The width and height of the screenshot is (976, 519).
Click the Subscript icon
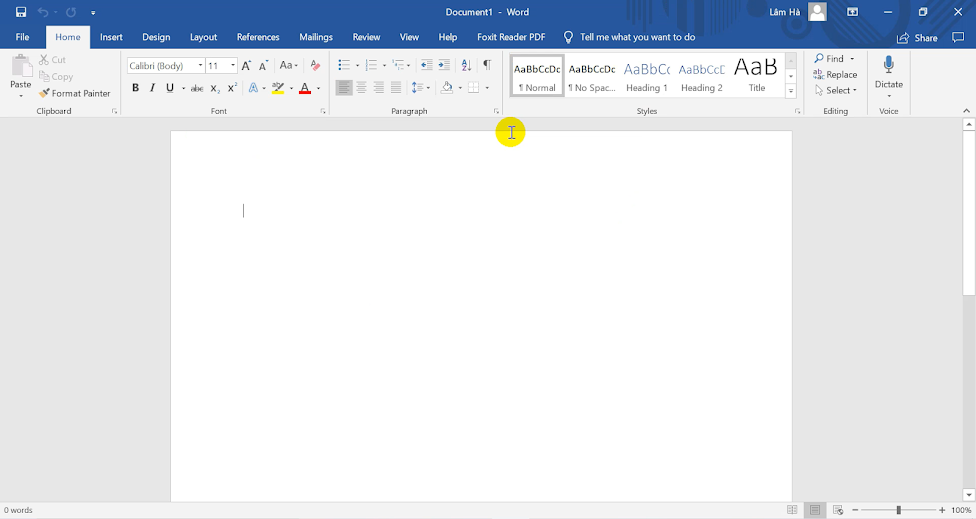tap(215, 88)
